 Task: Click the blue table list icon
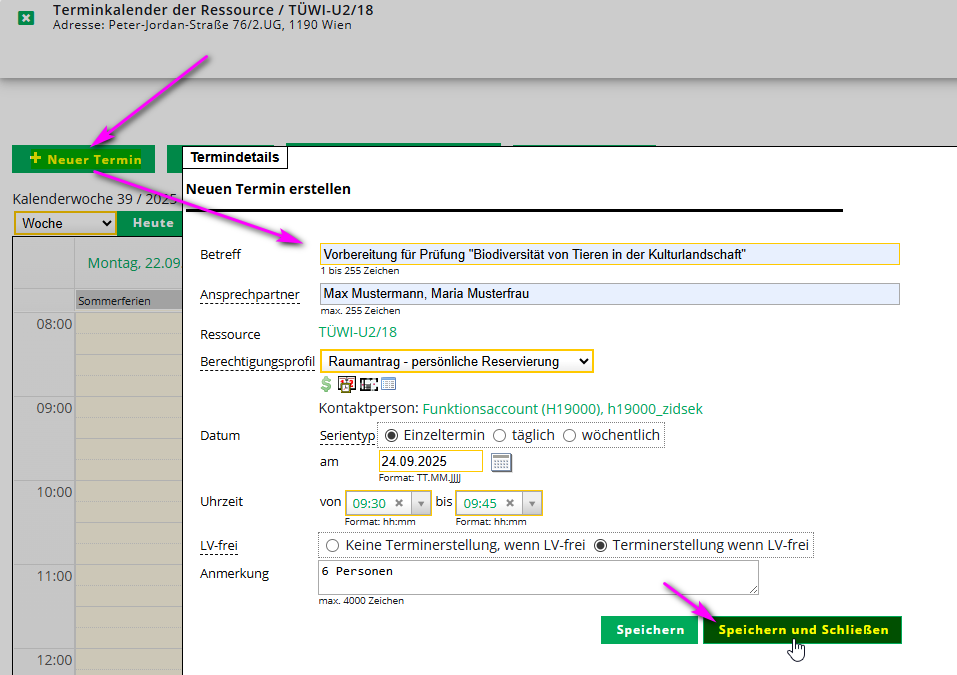389,384
